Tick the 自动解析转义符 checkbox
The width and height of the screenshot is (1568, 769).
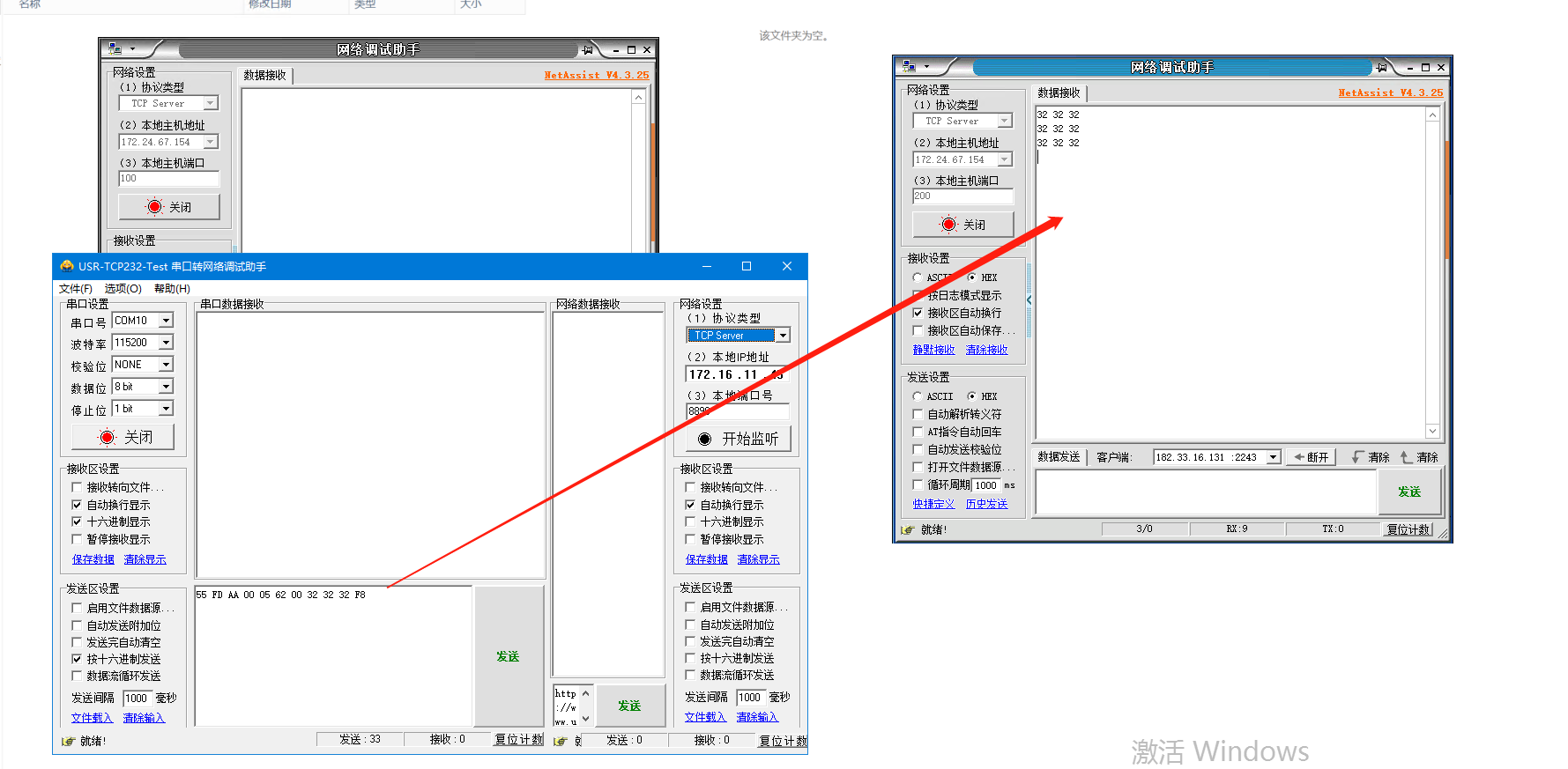point(918,414)
